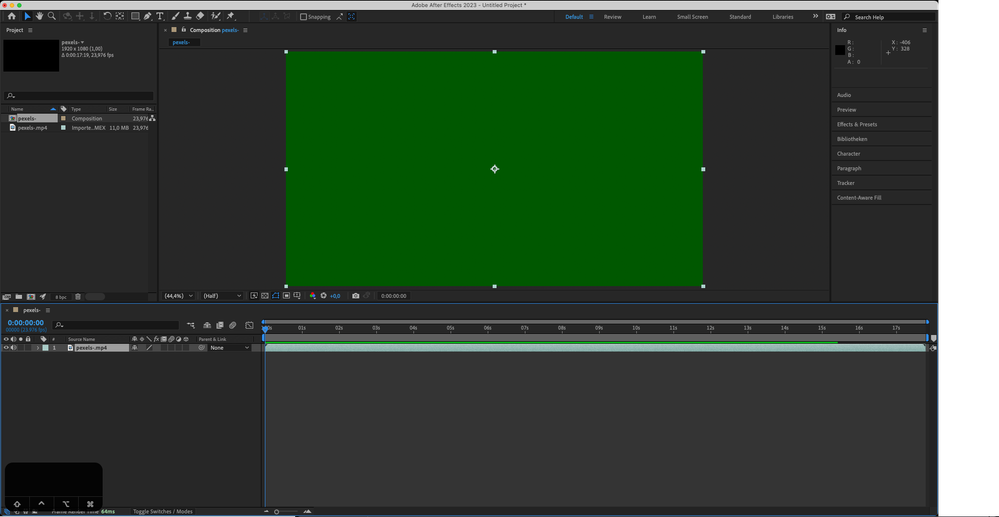Select the Default workspace tab
The width and height of the screenshot is (999, 517).
[574, 17]
